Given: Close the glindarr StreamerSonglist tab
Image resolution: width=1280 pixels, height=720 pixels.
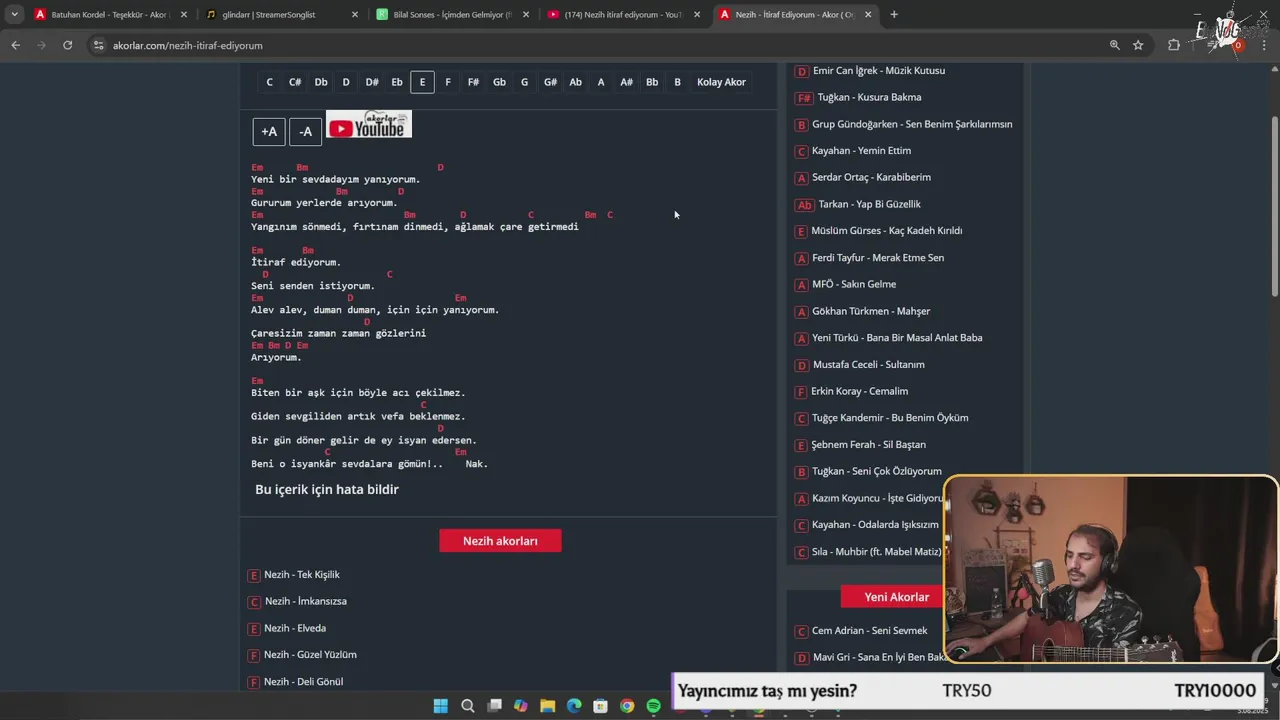Looking at the screenshot, I should point(355,15).
